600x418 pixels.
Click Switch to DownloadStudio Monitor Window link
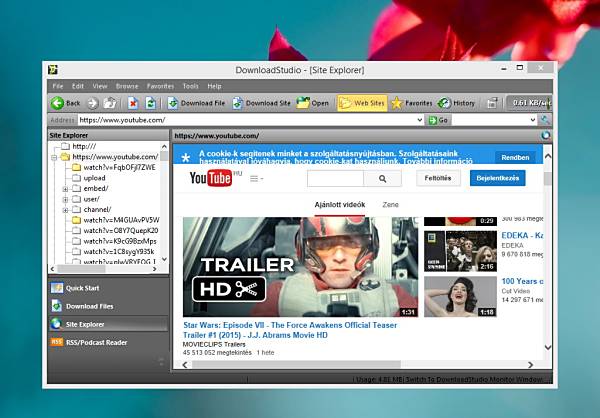(x=474, y=379)
